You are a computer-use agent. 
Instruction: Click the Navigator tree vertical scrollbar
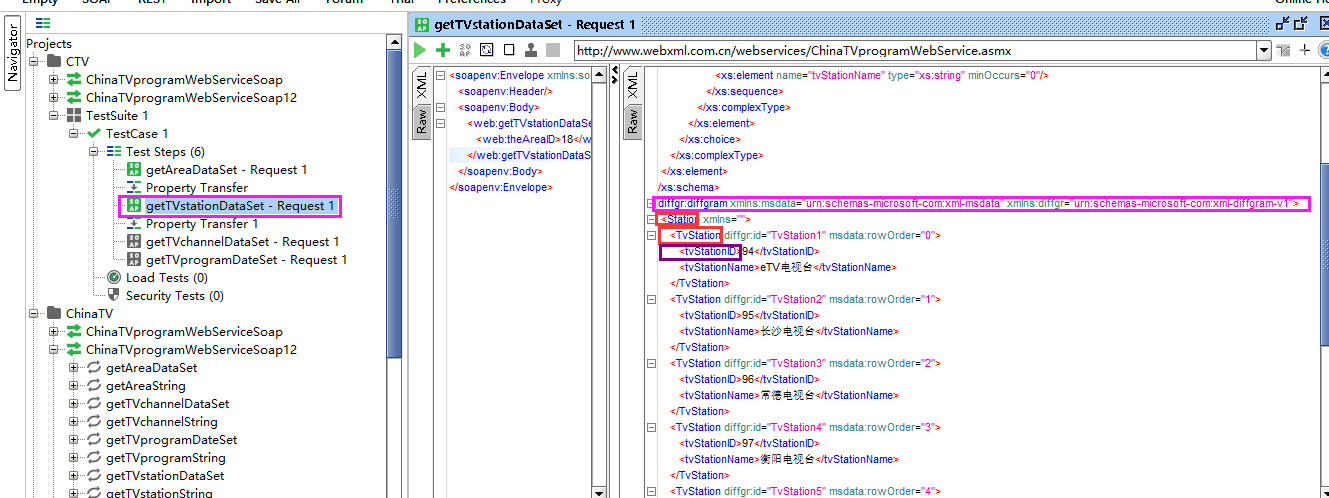(394, 200)
